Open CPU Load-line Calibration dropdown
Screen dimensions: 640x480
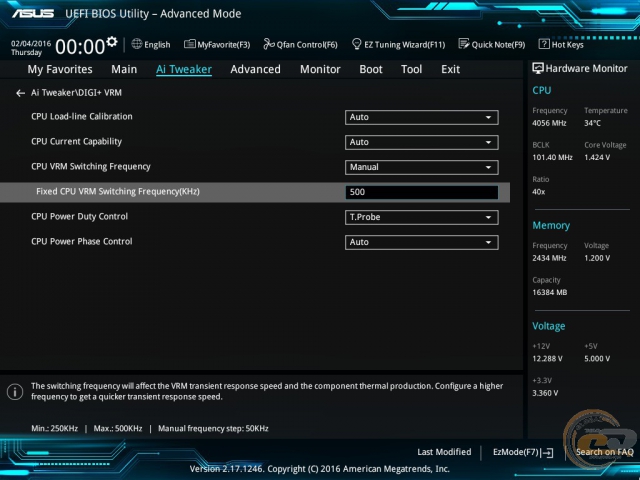pyautogui.click(x=422, y=117)
